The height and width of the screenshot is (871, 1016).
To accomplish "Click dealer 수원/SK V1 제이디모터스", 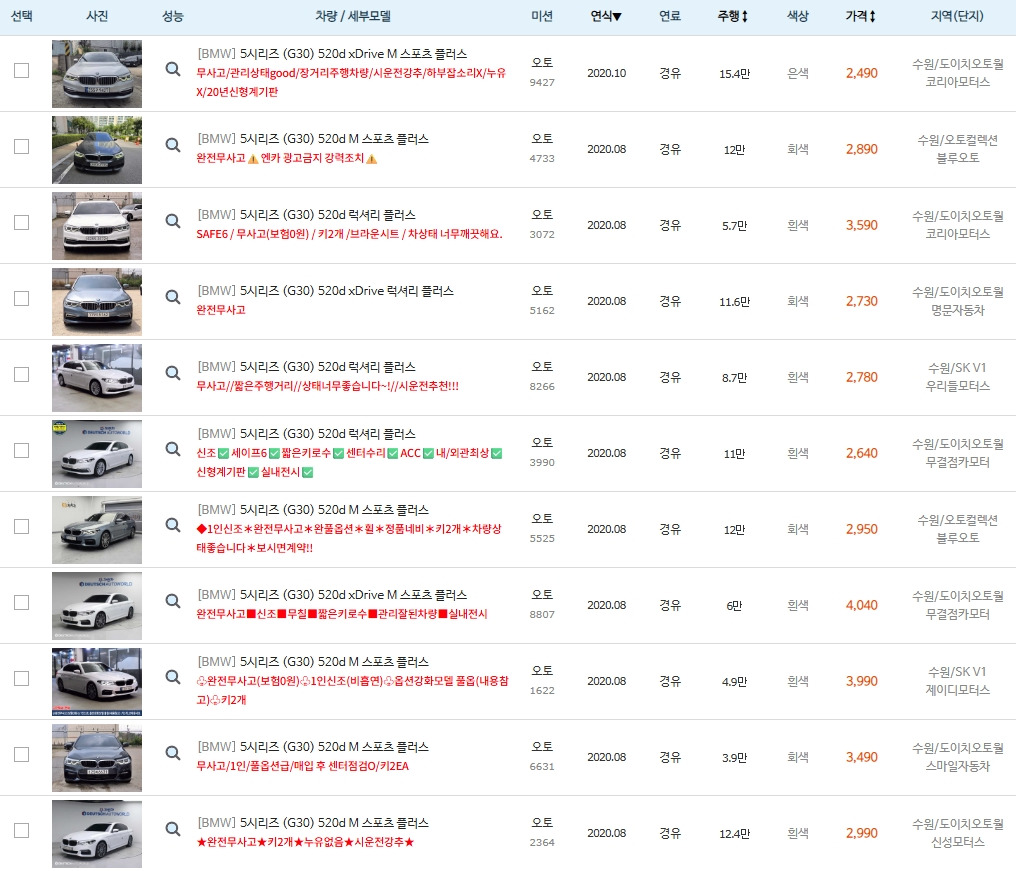I will [958, 681].
